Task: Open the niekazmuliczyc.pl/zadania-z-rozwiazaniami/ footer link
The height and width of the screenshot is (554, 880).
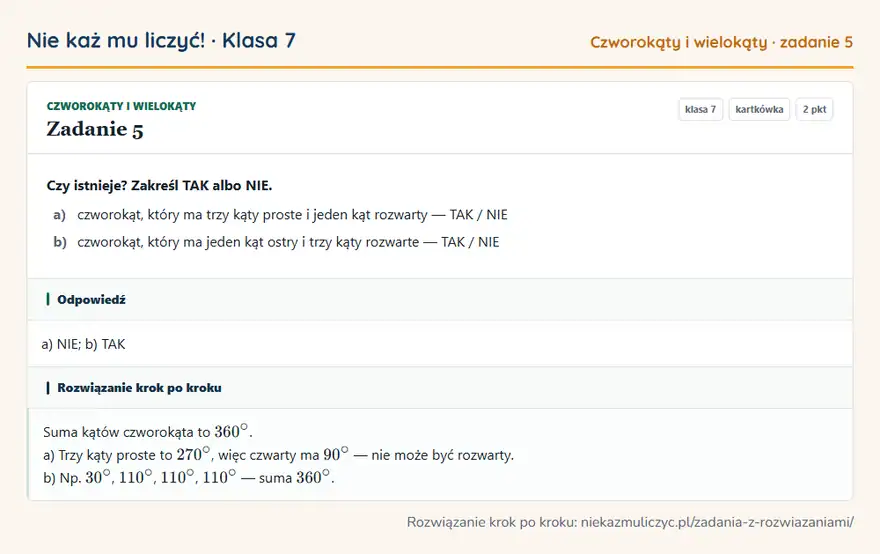Action: [717, 522]
